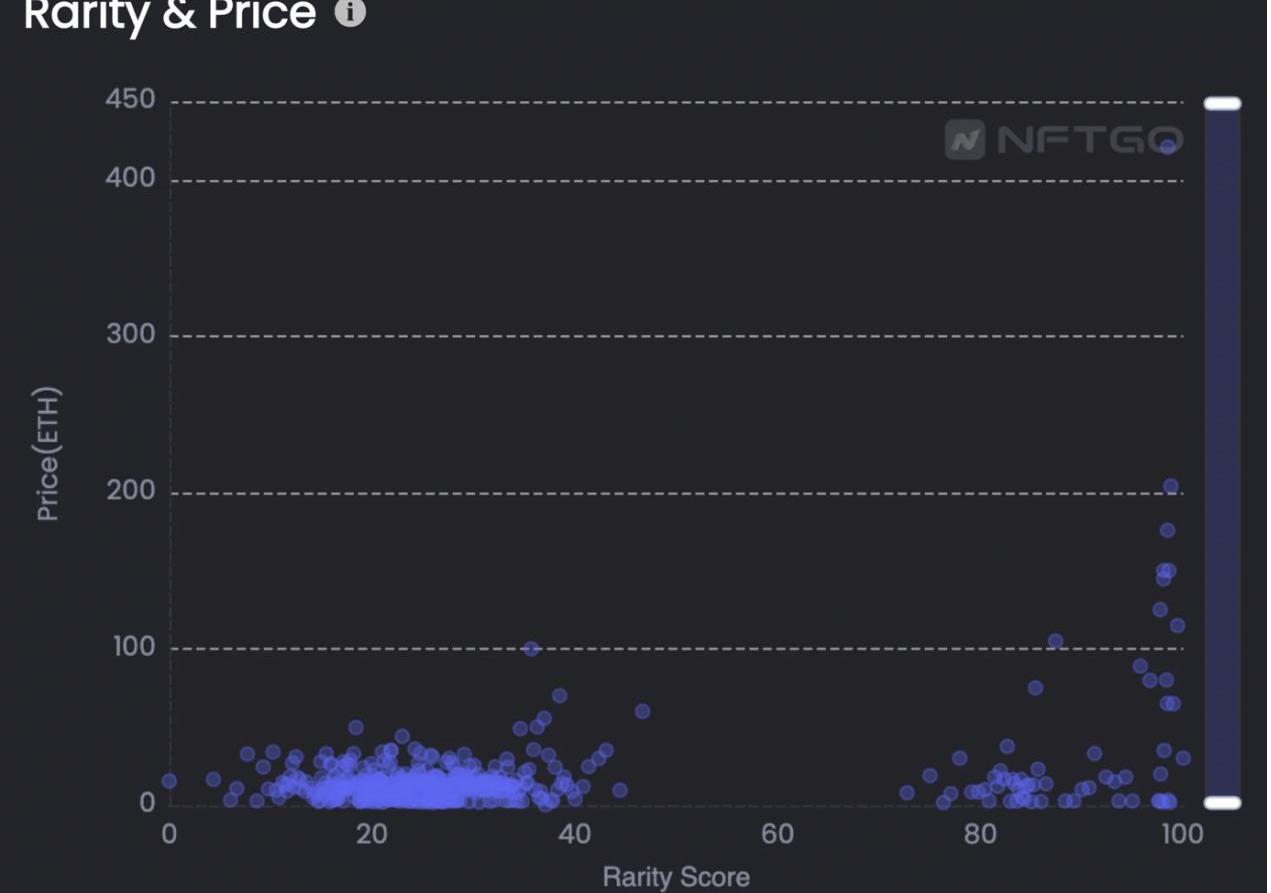This screenshot has height=893, width=1271.
Task: Select the leftmost dot of the right cluster near rarity 73
Action: coord(907,792)
